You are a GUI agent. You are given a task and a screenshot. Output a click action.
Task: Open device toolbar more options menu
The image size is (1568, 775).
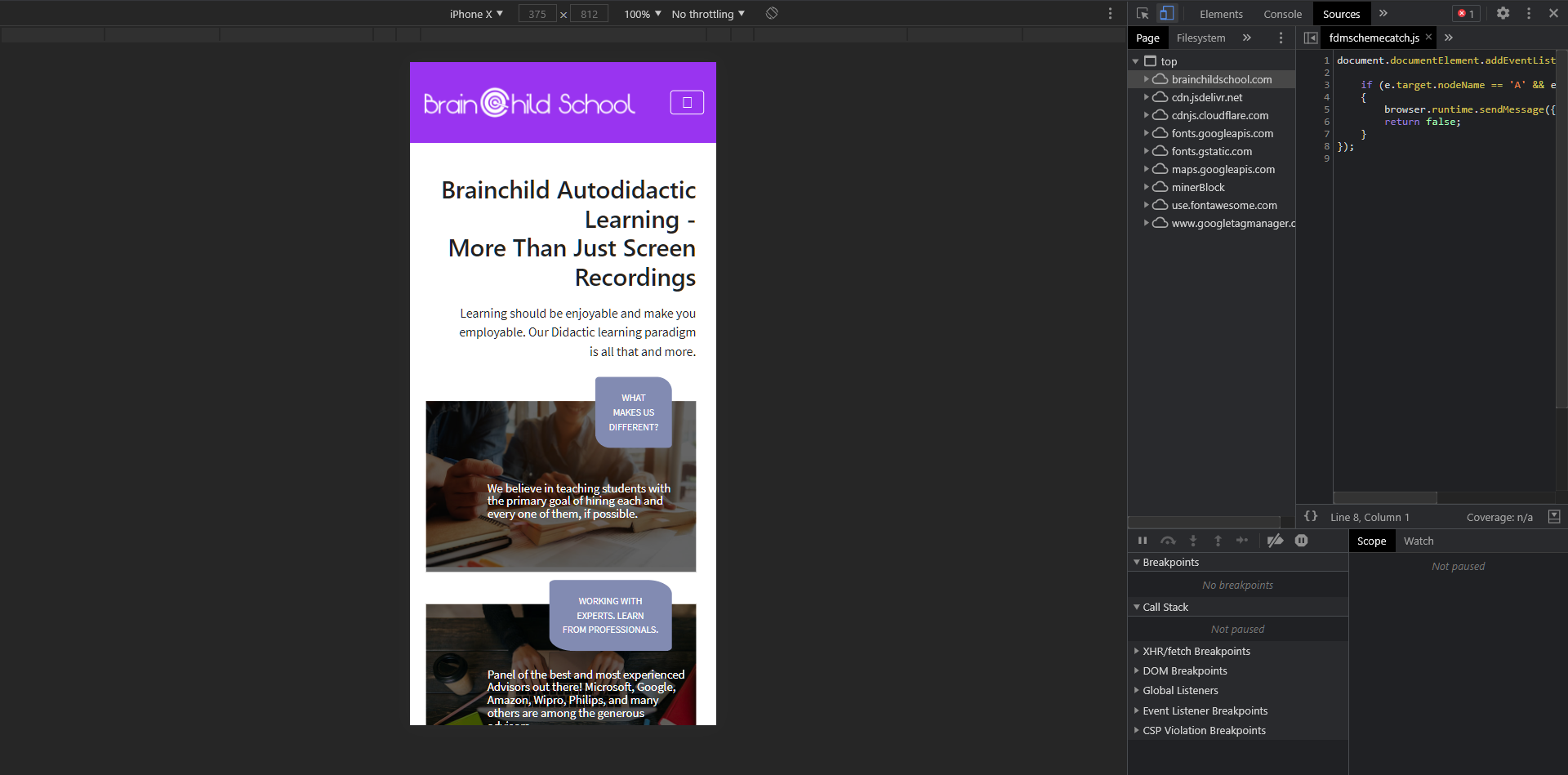pyautogui.click(x=1110, y=13)
